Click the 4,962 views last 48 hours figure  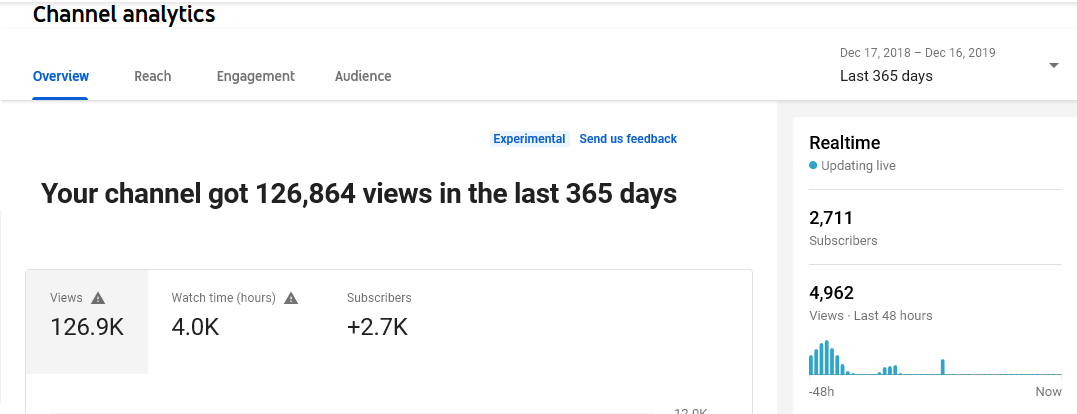pyautogui.click(x=831, y=293)
